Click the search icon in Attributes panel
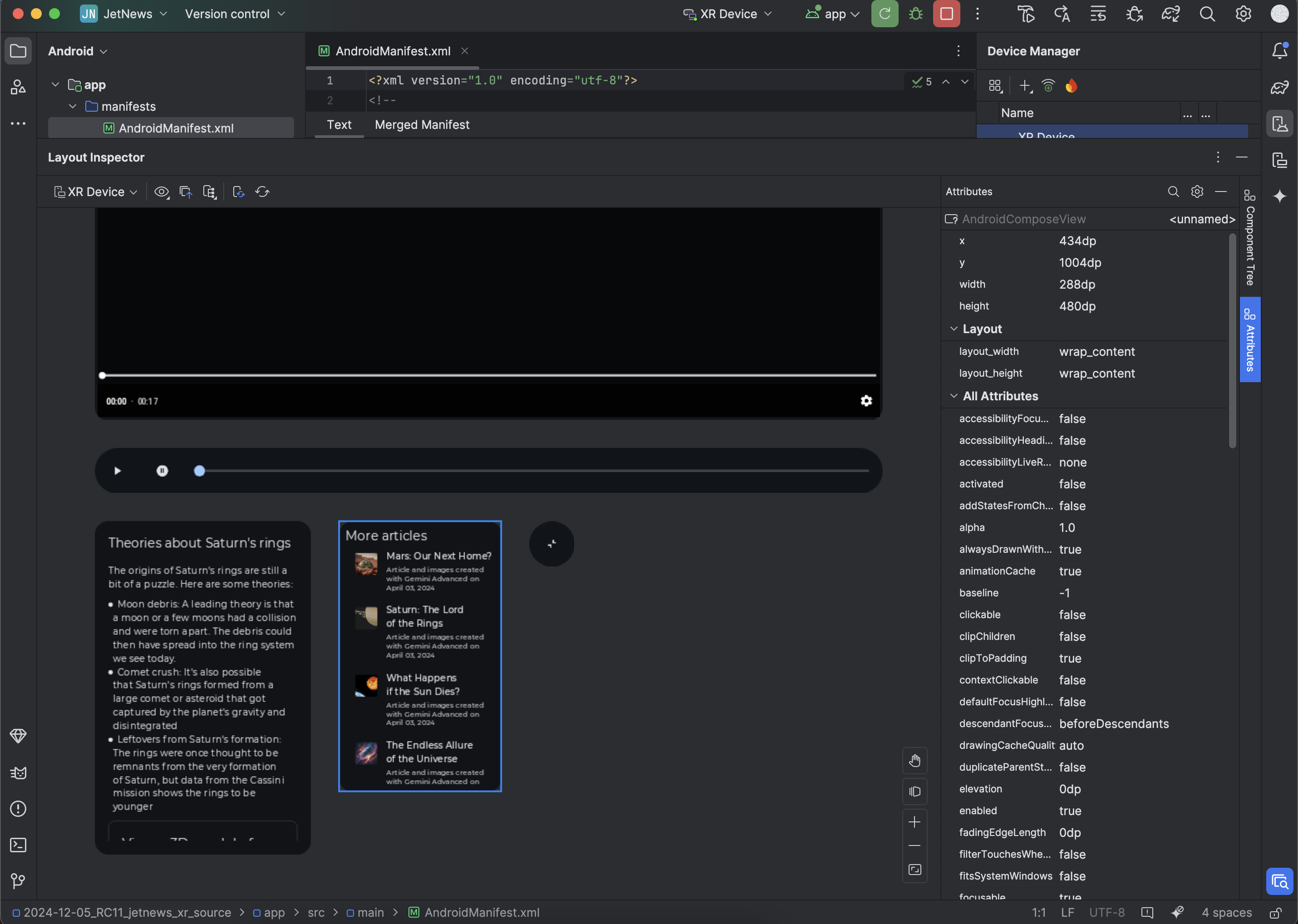 click(1172, 192)
